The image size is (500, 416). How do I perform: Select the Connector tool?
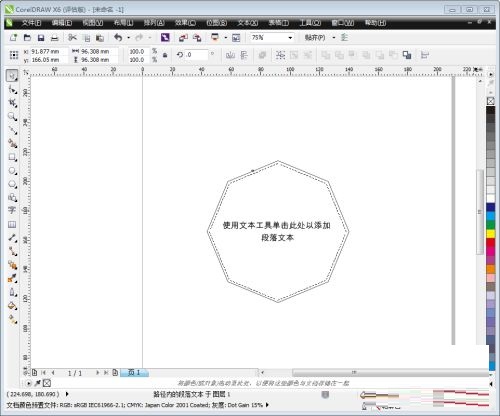tap(12, 251)
